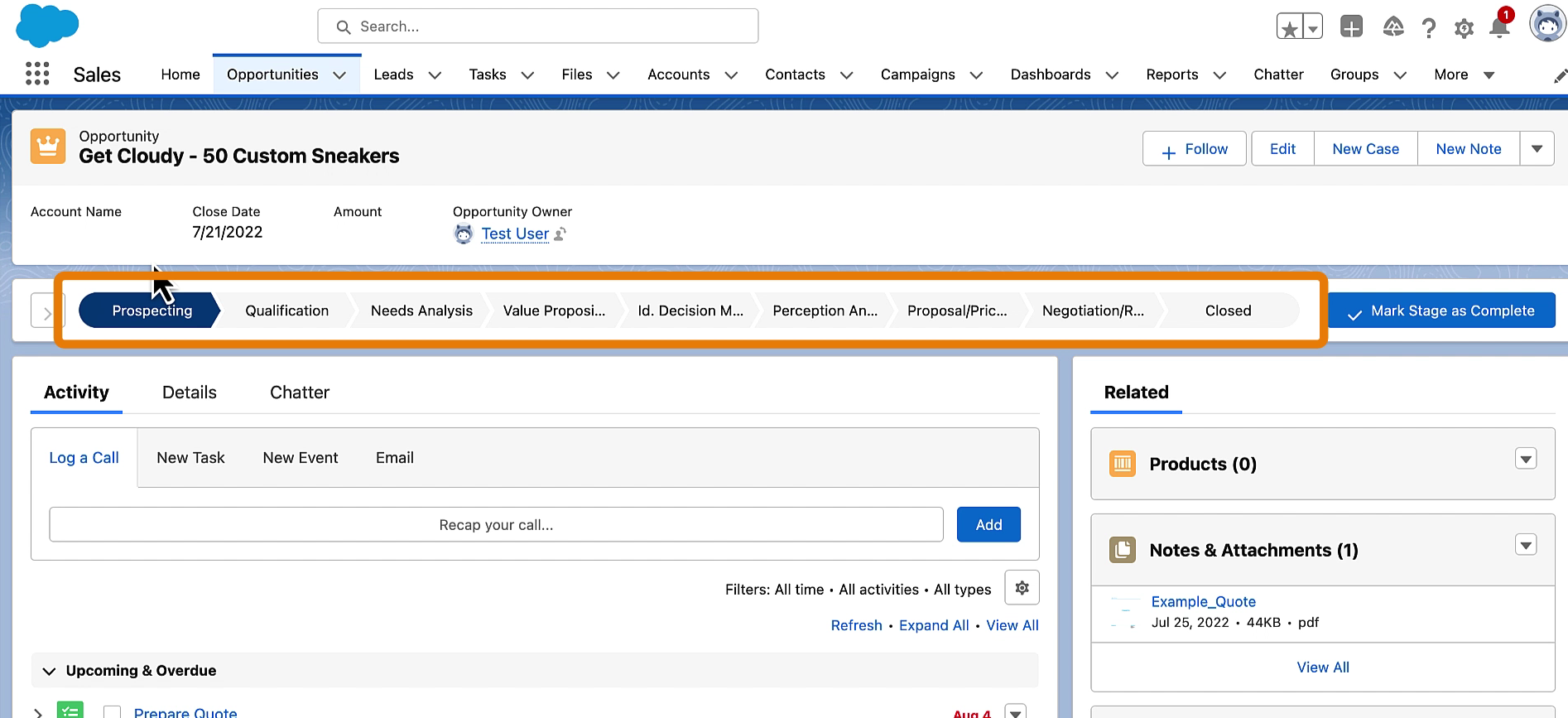Click the notifications bell icon

coord(1498,28)
